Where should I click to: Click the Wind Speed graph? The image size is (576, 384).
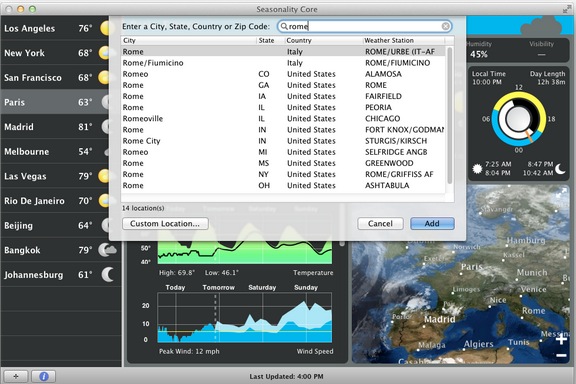[x=245, y=318]
